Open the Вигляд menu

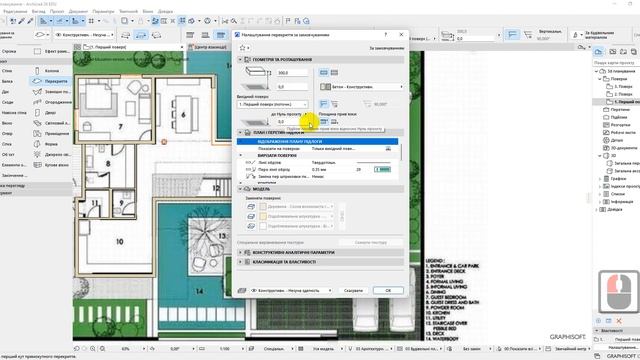pyautogui.click(x=38, y=11)
